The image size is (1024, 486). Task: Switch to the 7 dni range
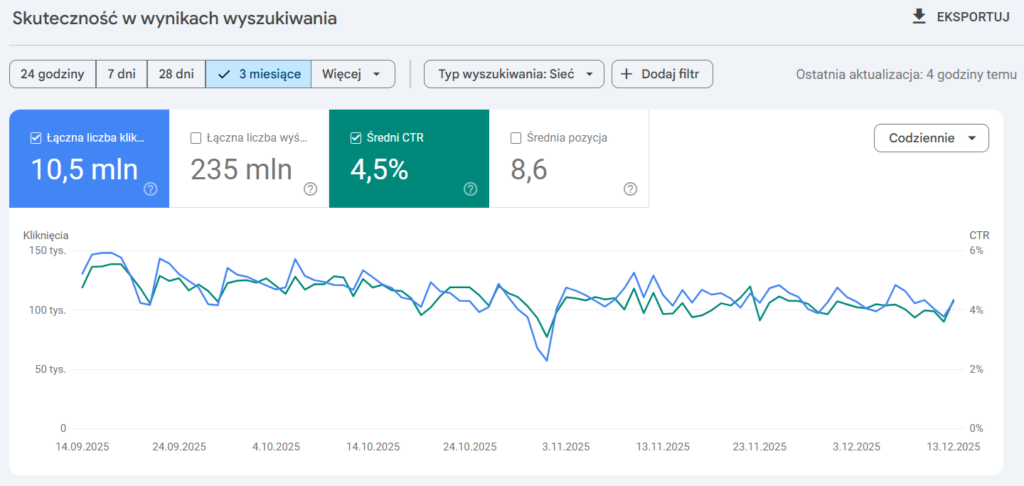[x=121, y=74]
